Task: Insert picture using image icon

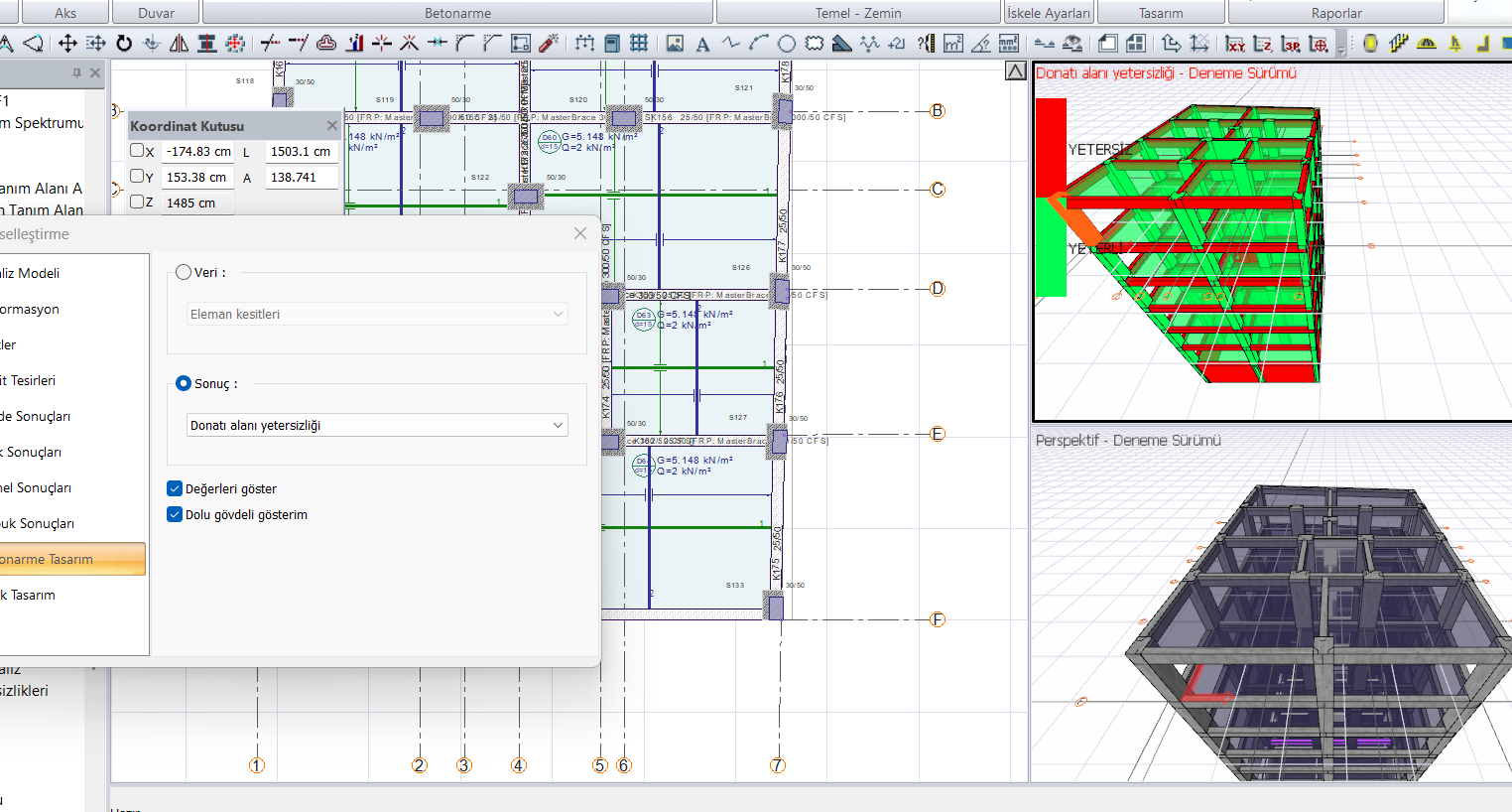Action: tap(675, 44)
